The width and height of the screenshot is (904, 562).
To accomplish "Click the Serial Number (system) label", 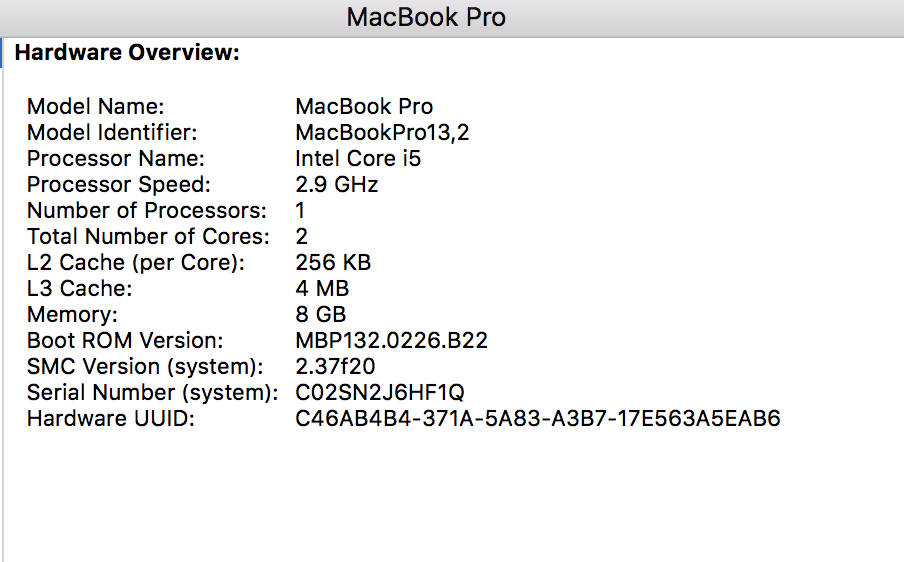I will pos(153,393).
